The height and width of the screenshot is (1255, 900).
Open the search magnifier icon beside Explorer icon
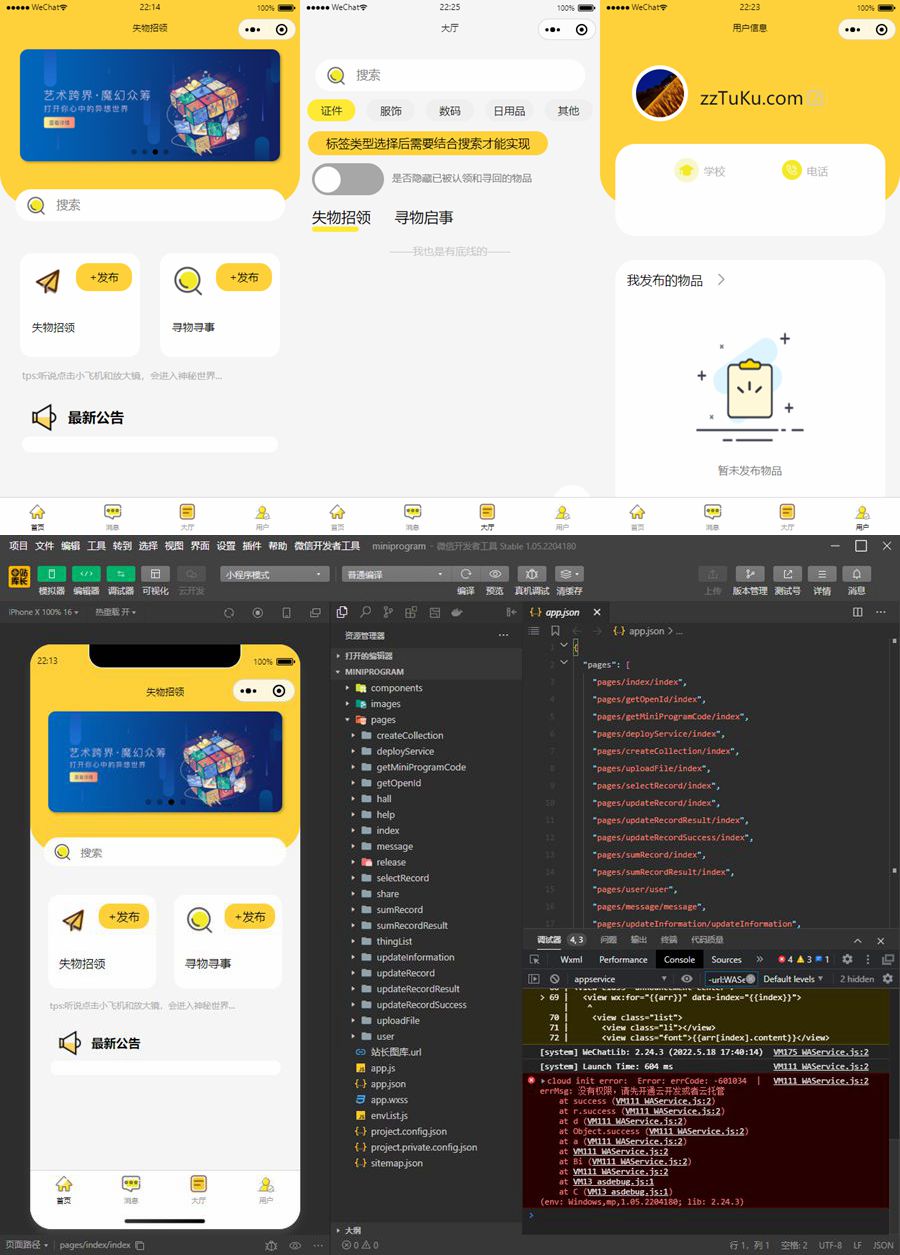(365, 612)
